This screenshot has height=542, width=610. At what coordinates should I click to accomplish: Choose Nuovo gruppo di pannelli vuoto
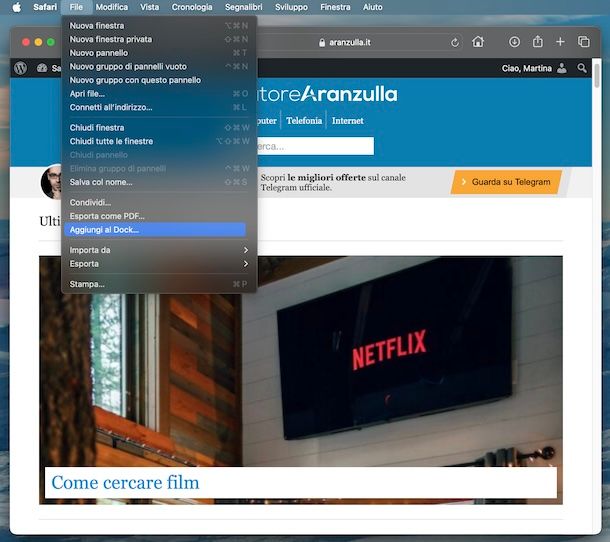pyautogui.click(x=159, y=67)
